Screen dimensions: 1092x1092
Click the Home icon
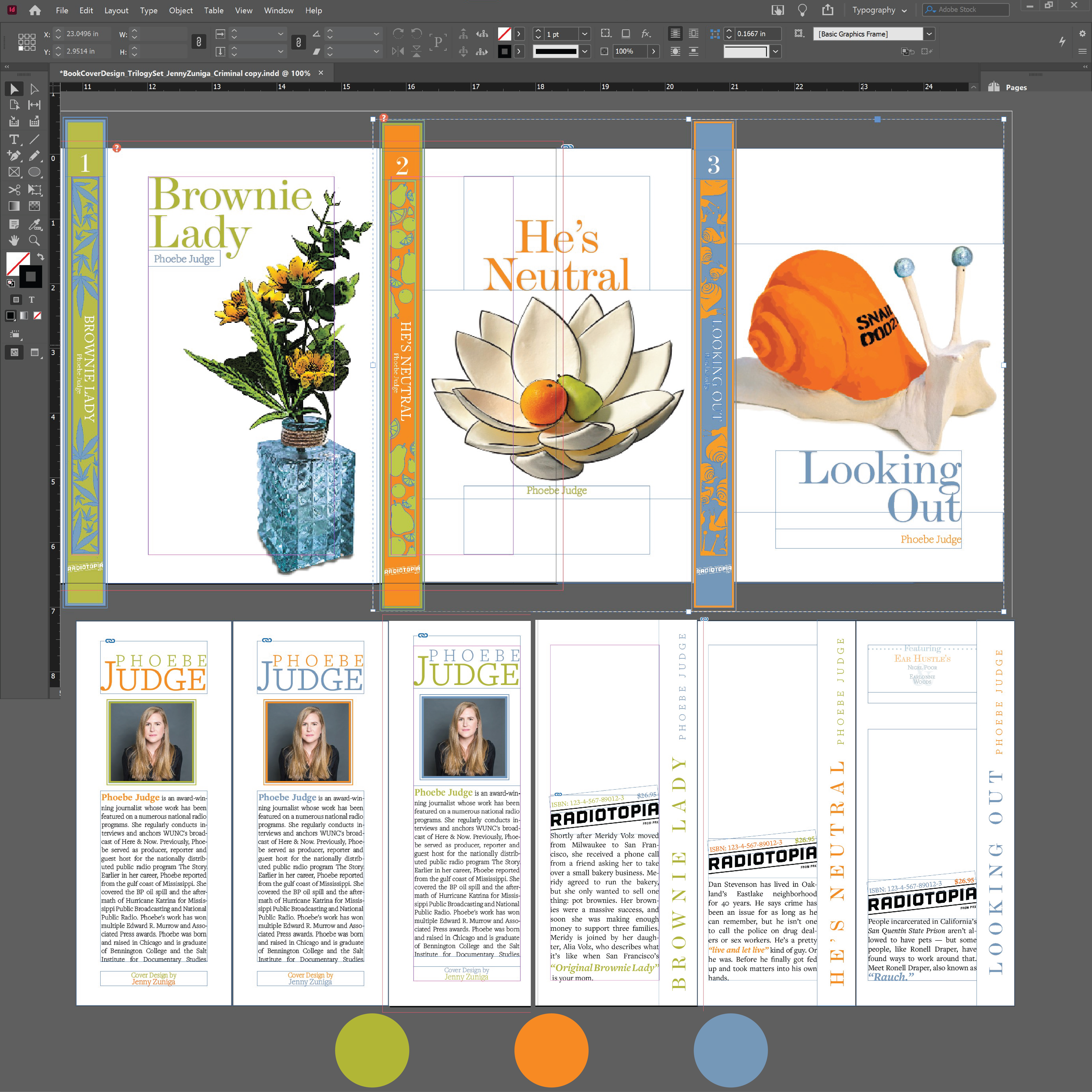pos(35,10)
